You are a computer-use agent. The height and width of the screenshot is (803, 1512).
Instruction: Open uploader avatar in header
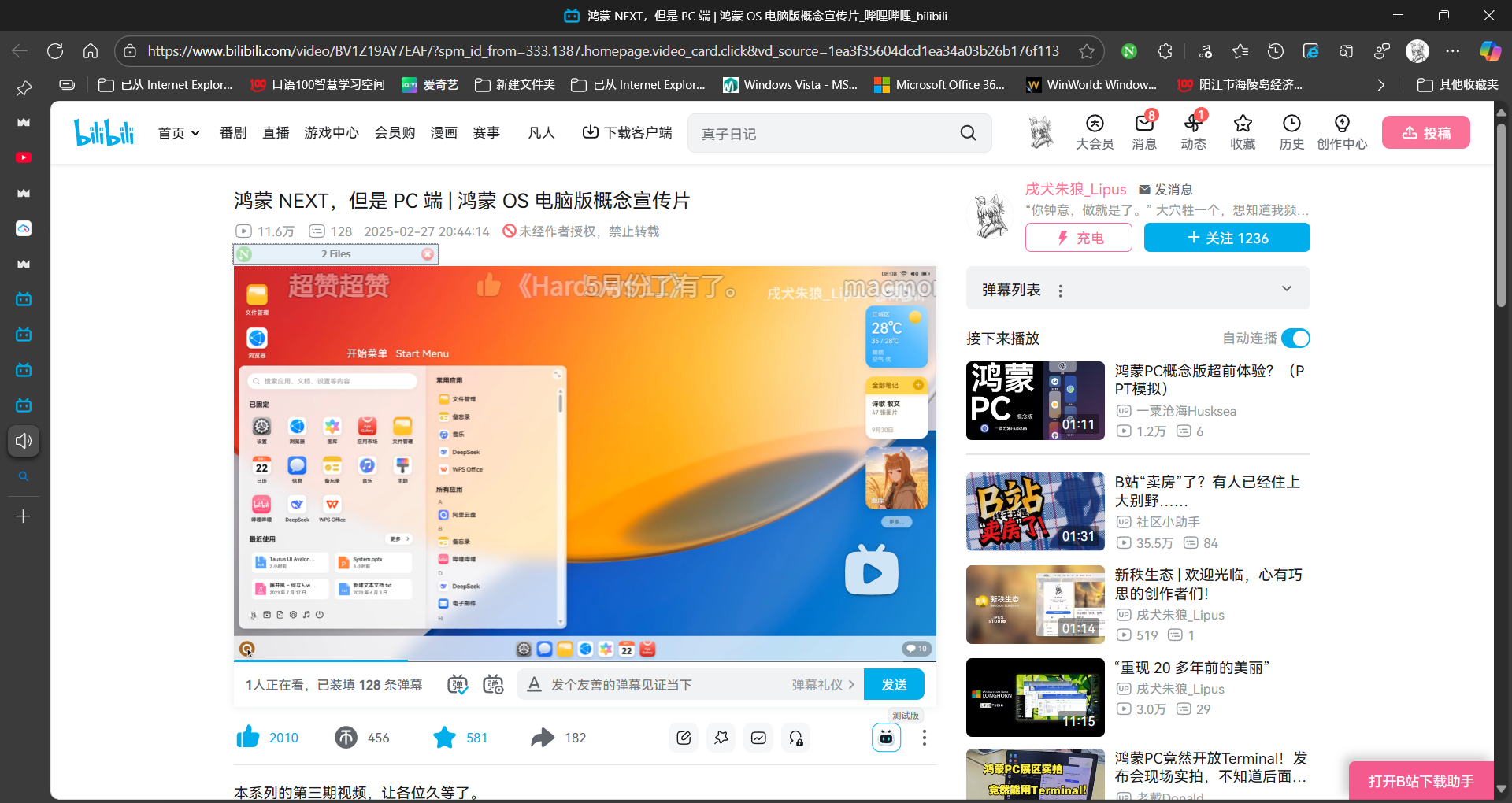click(x=1041, y=132)
